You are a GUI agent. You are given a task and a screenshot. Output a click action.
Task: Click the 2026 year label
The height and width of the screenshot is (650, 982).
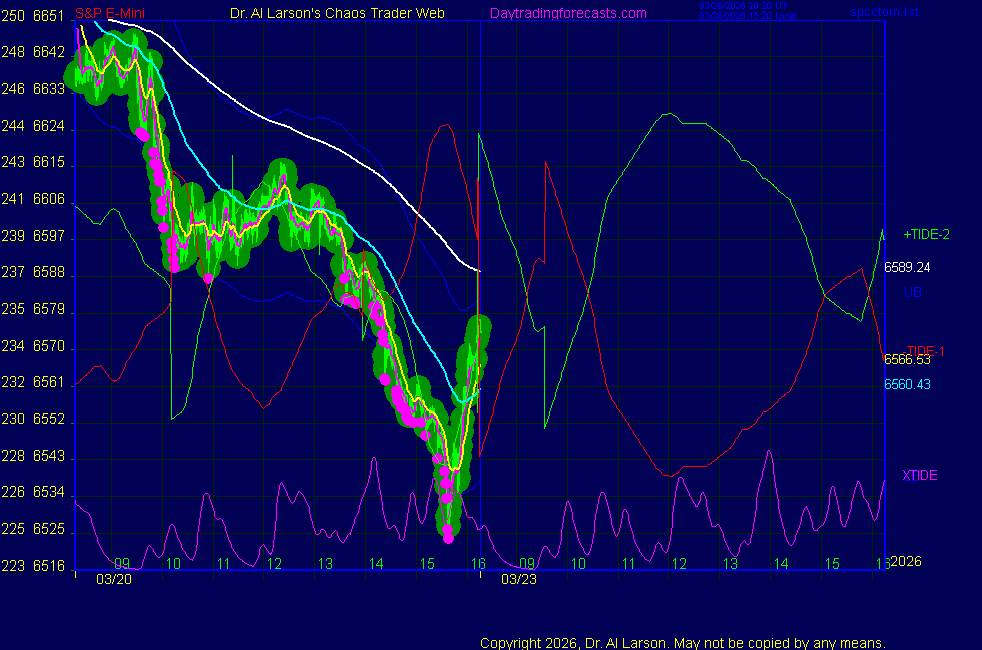click(x=907, y=561)
